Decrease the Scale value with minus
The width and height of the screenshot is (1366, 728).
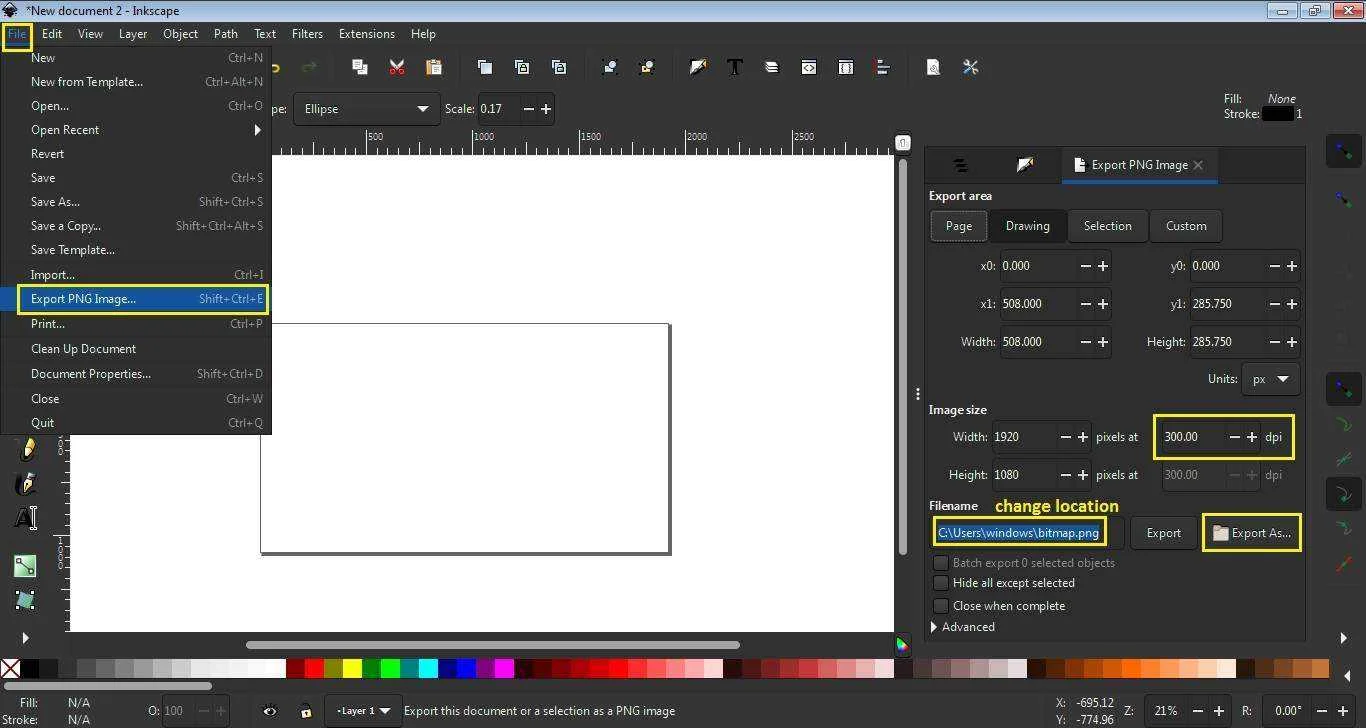click(x=529, y=109)
